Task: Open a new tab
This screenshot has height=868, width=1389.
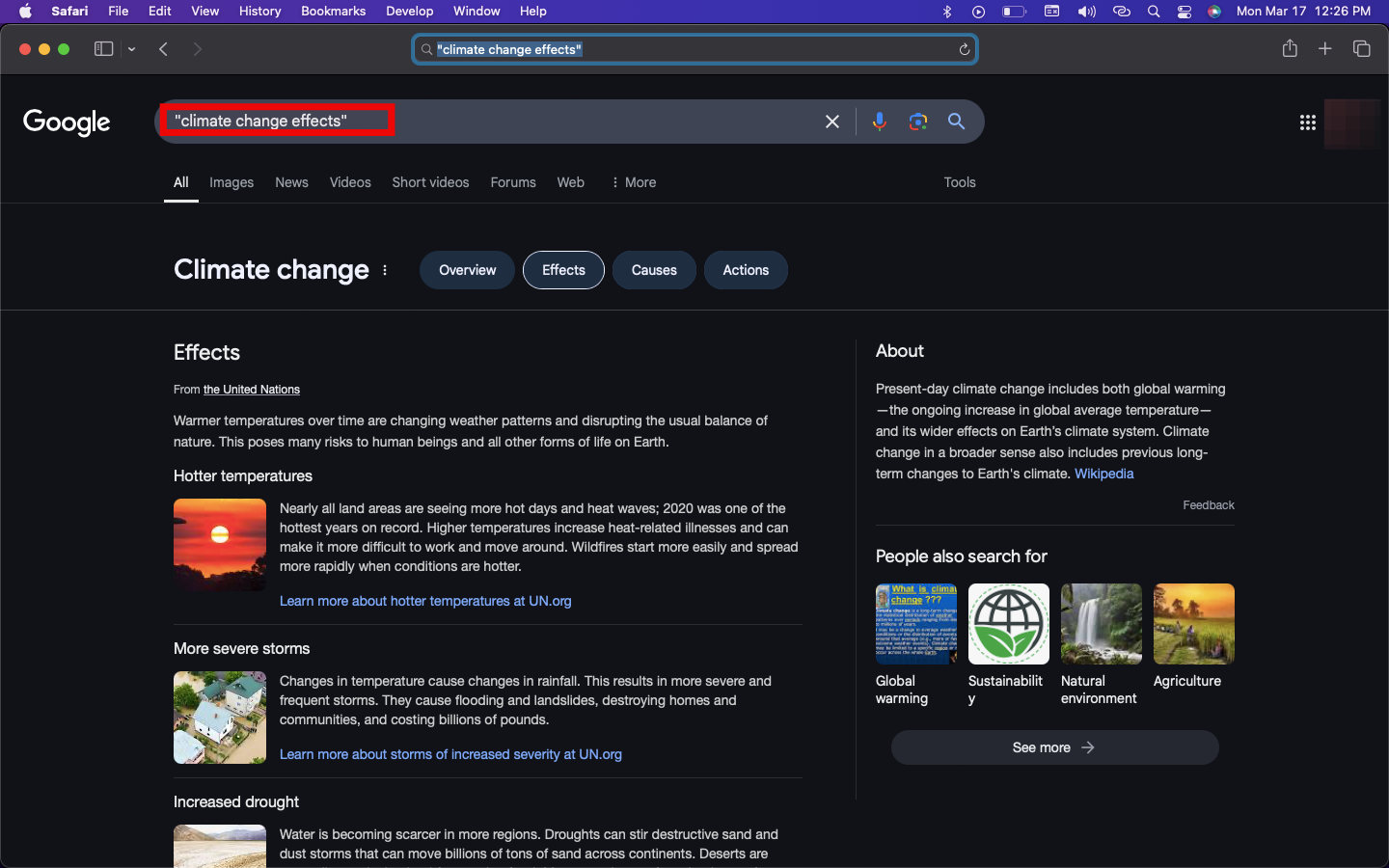Action: click(x=1325, y=48)
